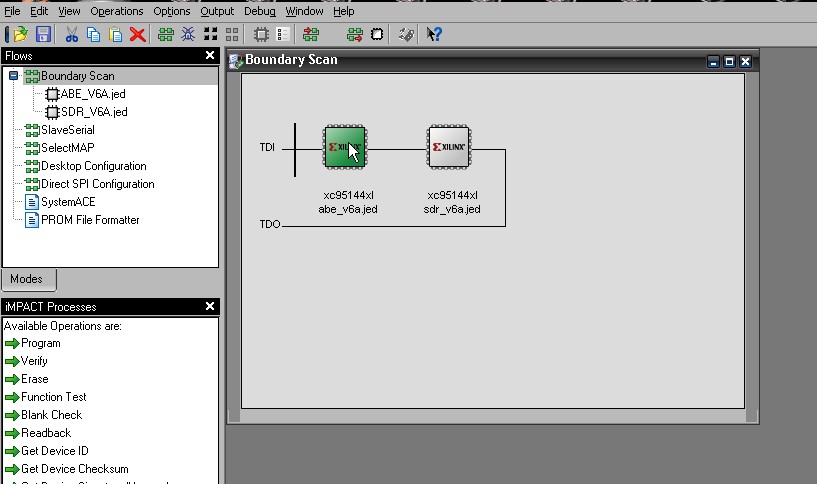Click the What's This help pointer icon
The height and width of the screenshot is (484, 817).
pos(434,34)
